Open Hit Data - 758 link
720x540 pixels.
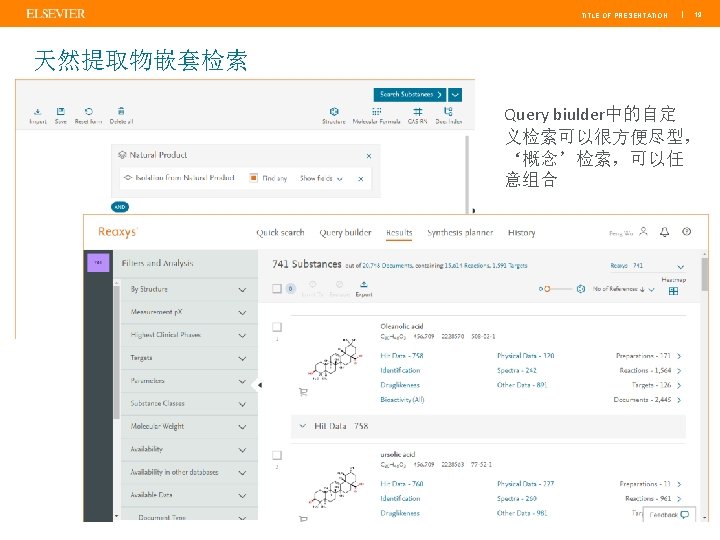tap(402, 356)
